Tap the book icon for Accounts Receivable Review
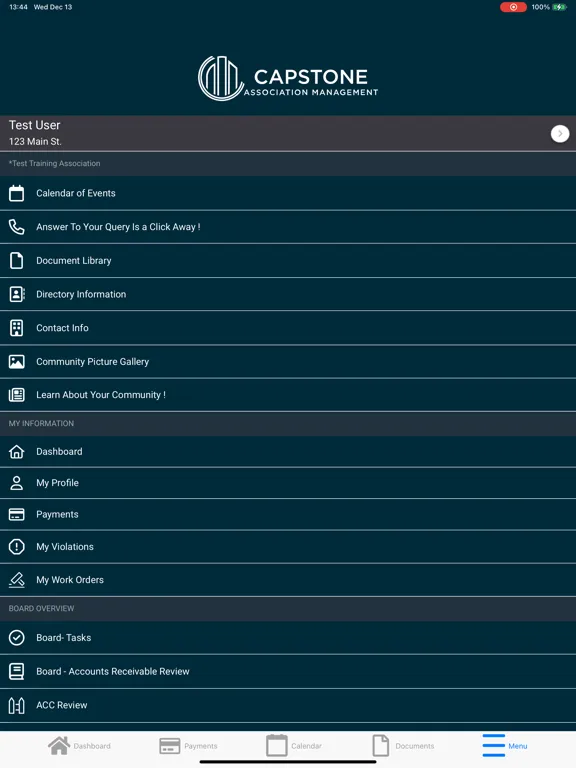576x768 pixels. click(17, 672)
